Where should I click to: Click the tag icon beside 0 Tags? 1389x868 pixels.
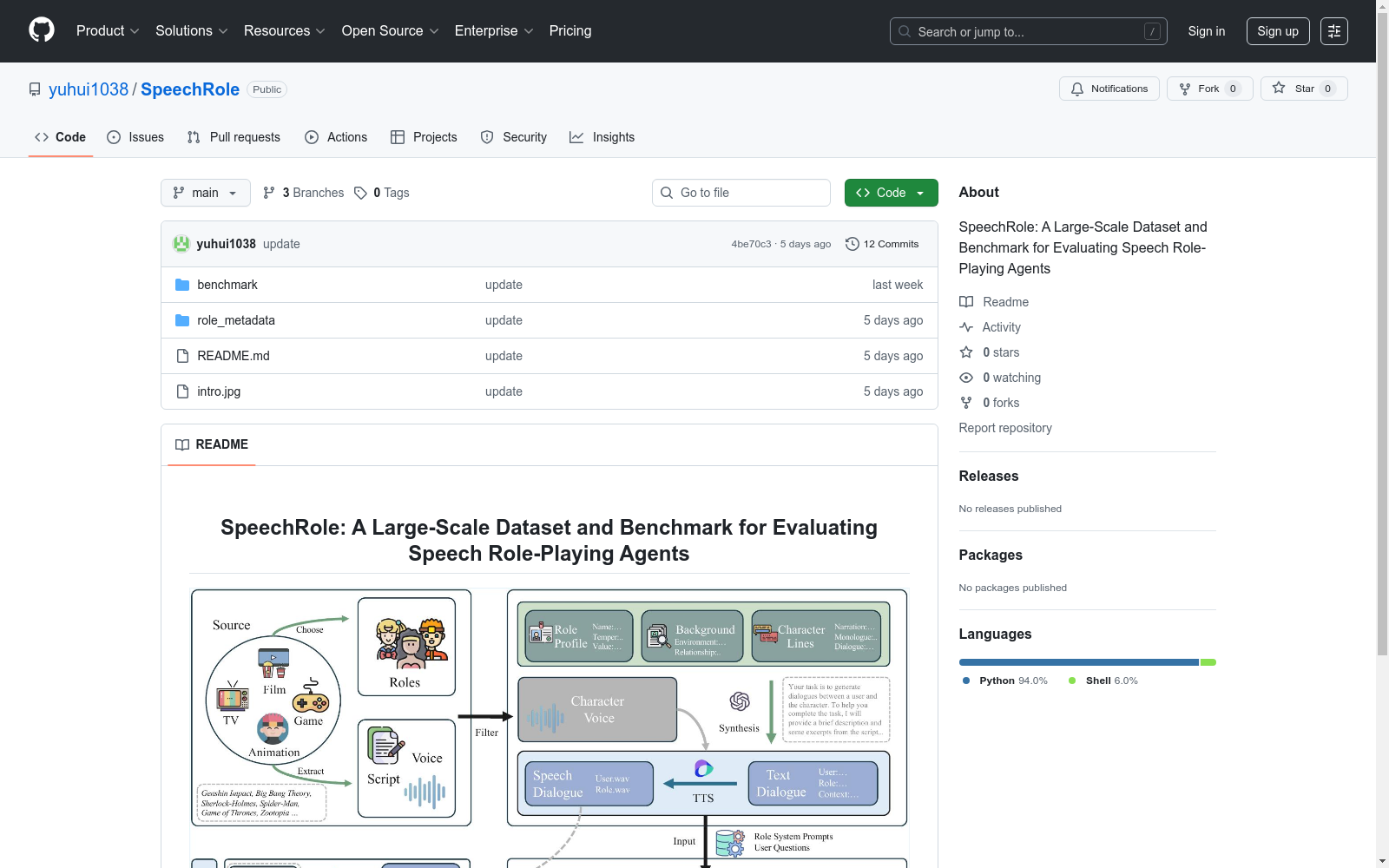click(x=361, y=193)
